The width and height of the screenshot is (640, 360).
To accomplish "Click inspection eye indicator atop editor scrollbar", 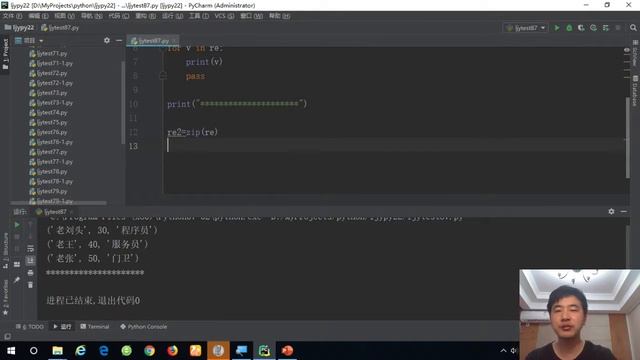I will [x=627, y=50].
